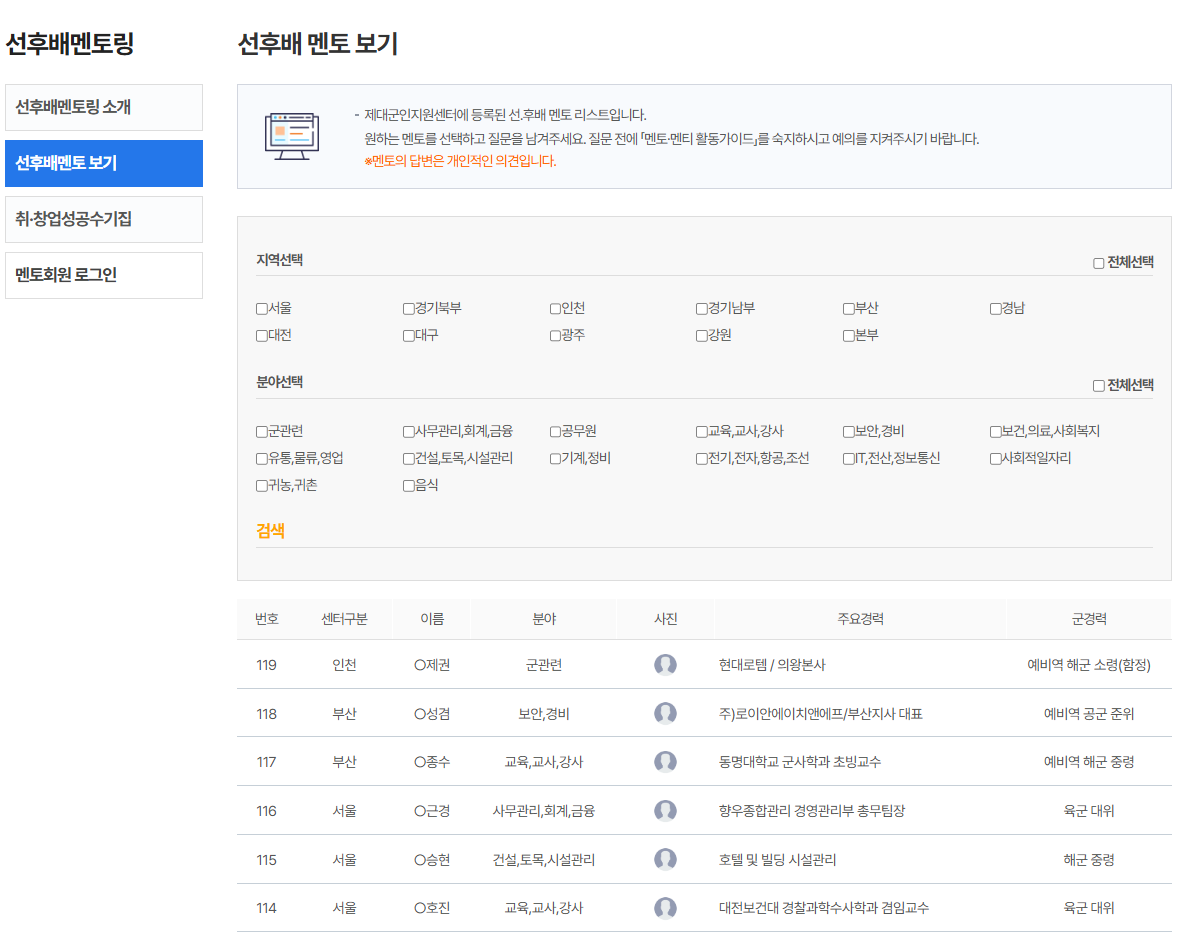Open mentor O호진 profile photo

click(665, 908)
